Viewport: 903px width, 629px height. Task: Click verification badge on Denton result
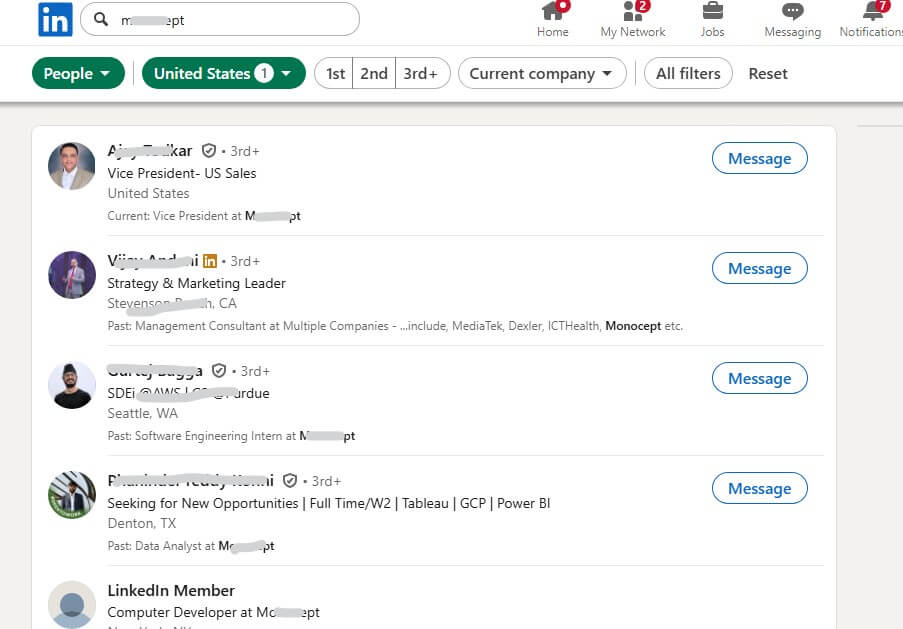(290, 480)
